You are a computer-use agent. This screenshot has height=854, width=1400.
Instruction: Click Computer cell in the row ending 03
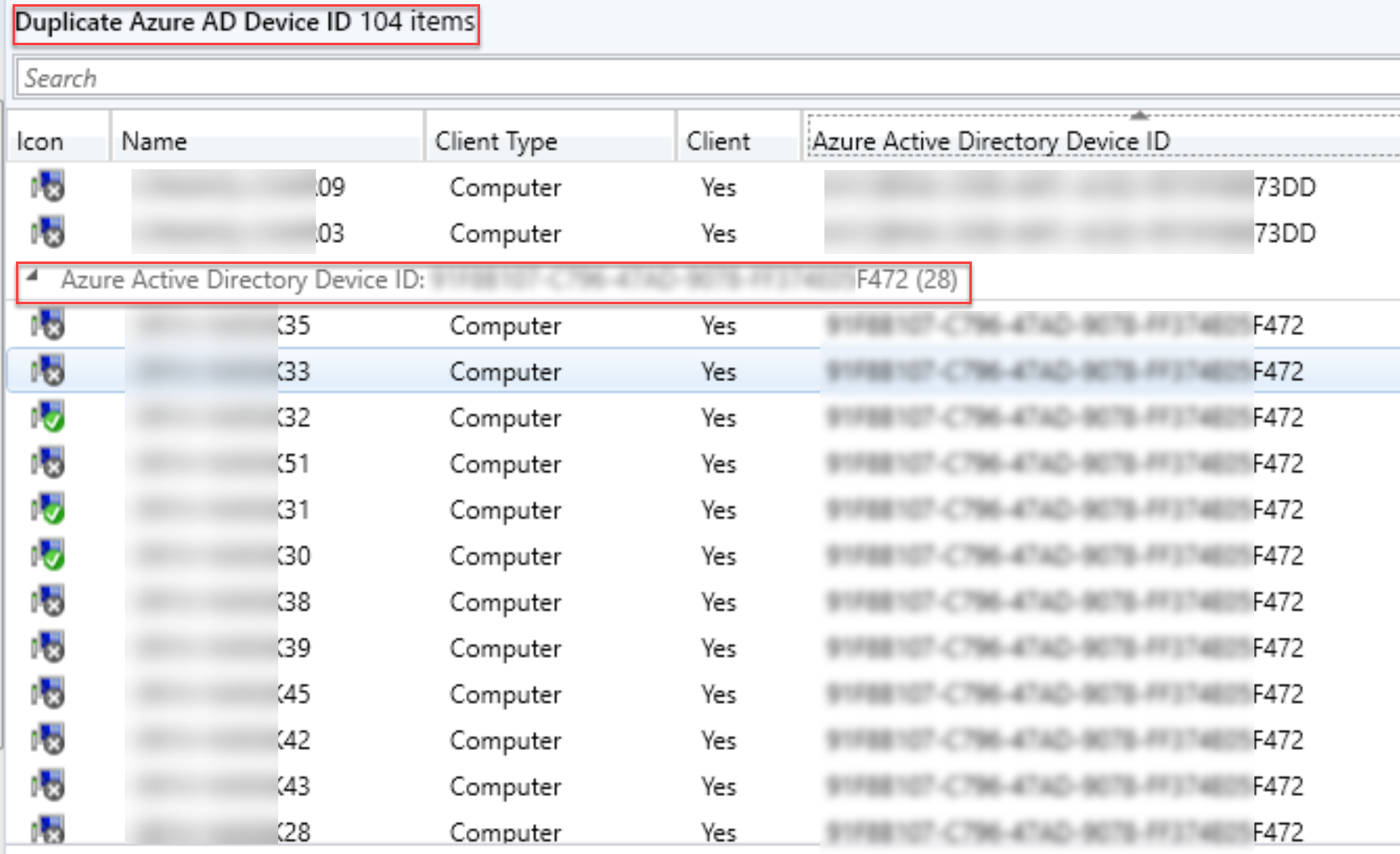pos(505,234)
